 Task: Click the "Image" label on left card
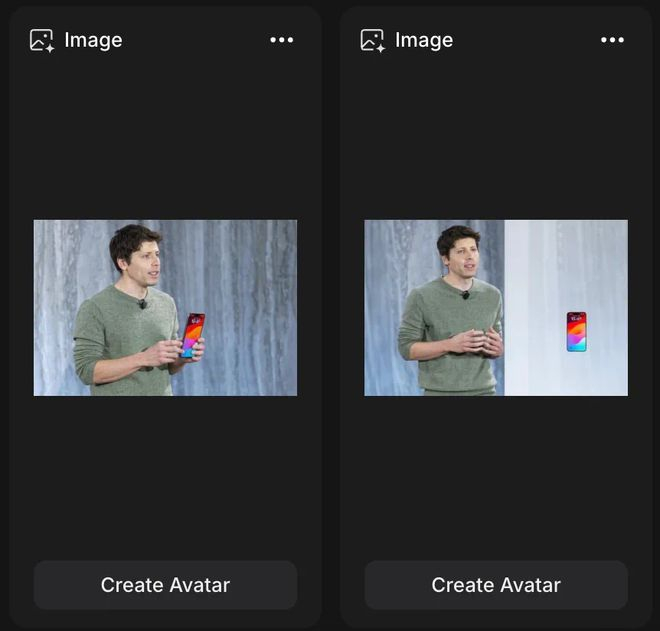coord(93,41)
